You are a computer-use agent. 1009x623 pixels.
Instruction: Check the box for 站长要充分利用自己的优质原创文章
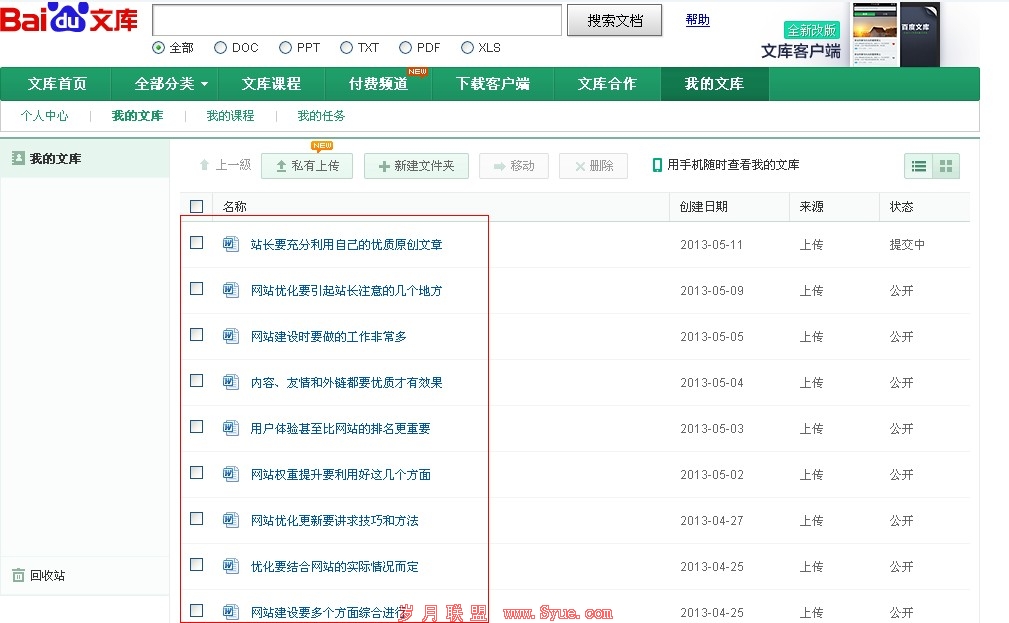pyautogui.click(x=196, y=243)
